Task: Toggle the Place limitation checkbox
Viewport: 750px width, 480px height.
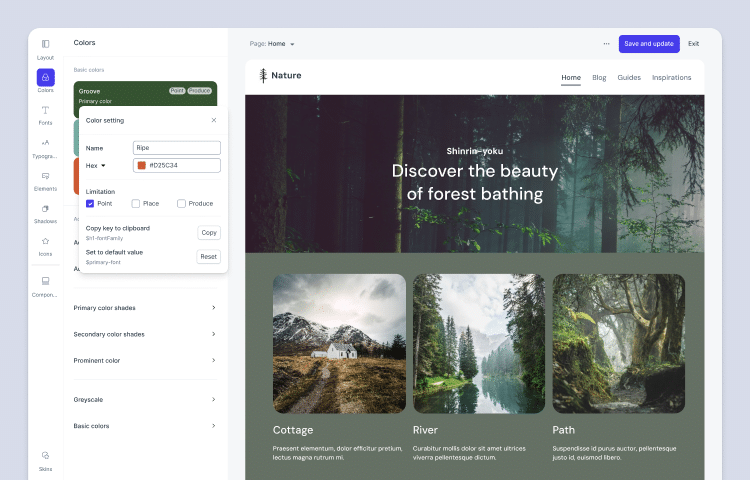Action: click(136, 204)
